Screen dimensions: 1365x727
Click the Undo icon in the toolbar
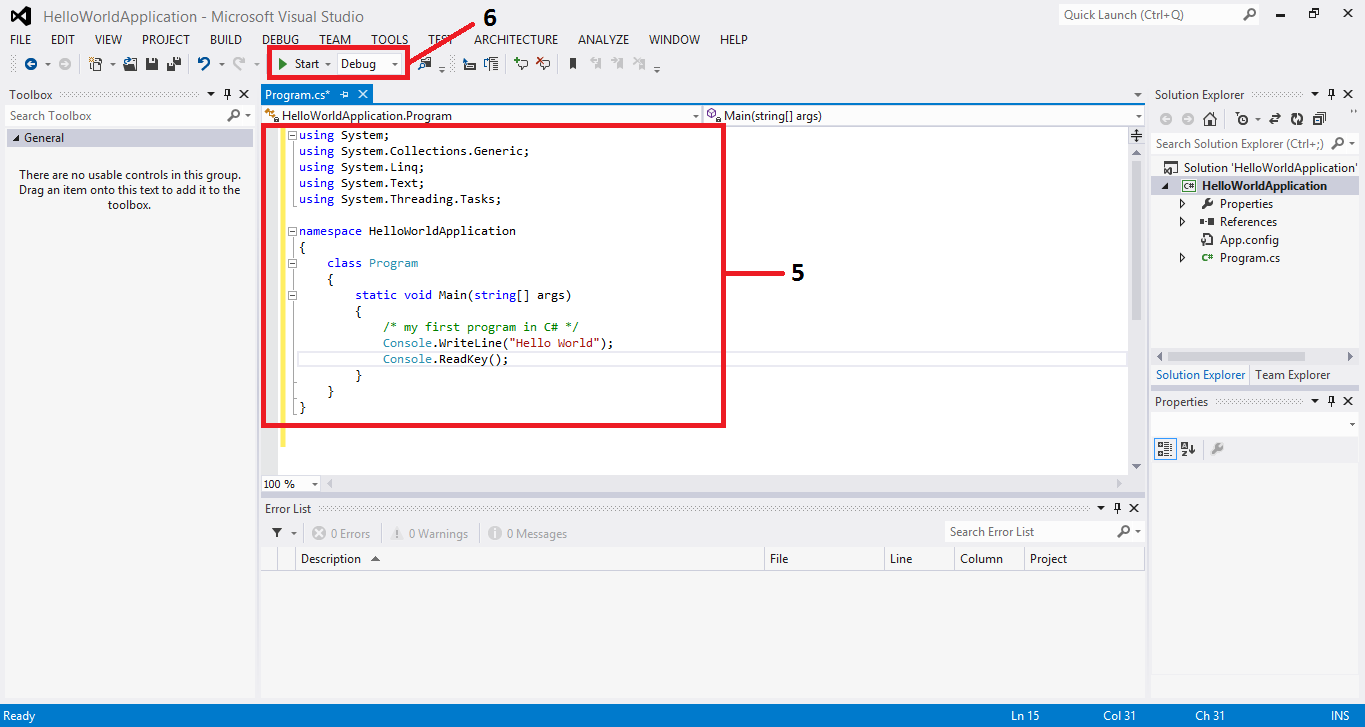pyautogui.click(x=205, y=63)
